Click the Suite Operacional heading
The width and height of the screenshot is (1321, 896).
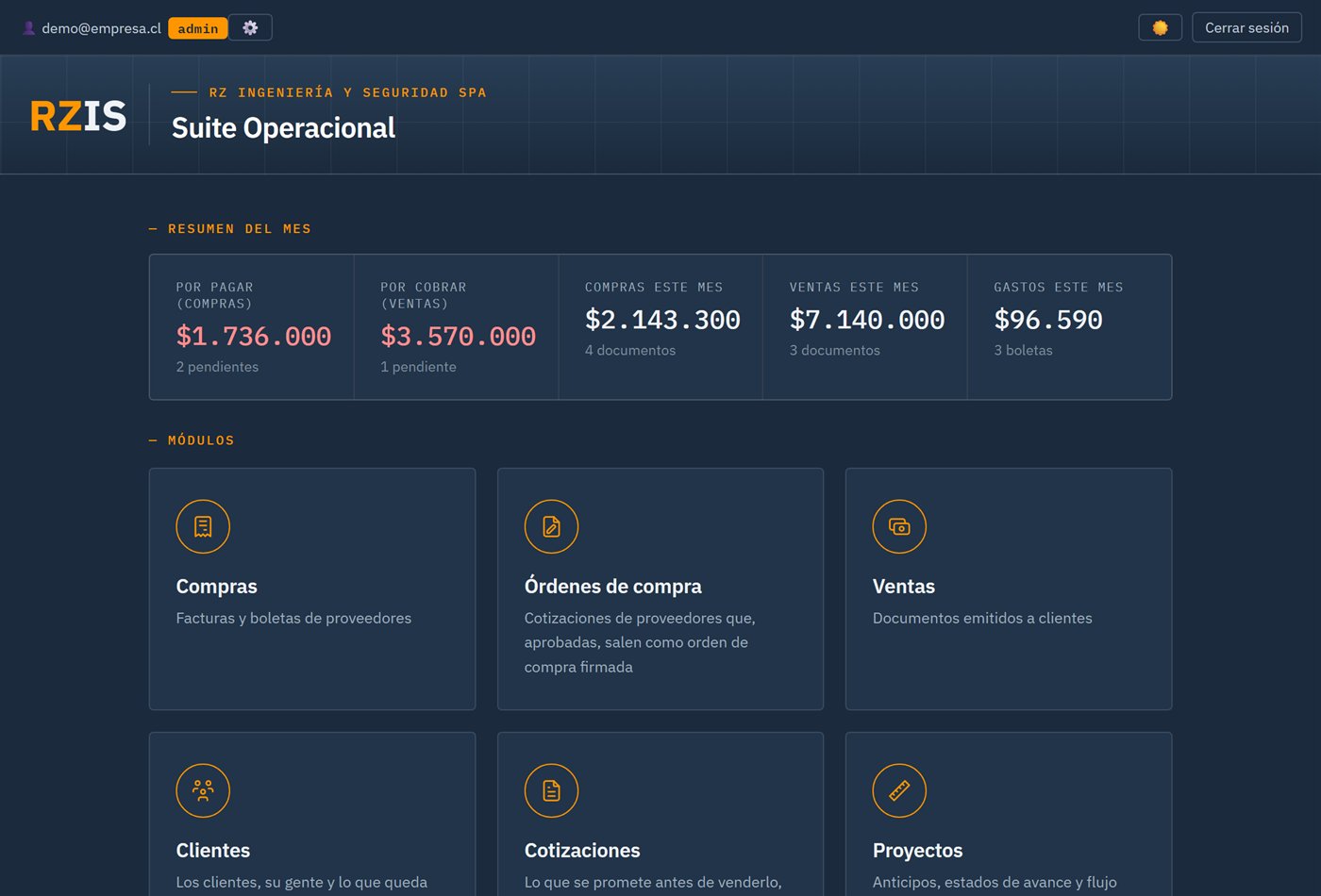point(283,127)
